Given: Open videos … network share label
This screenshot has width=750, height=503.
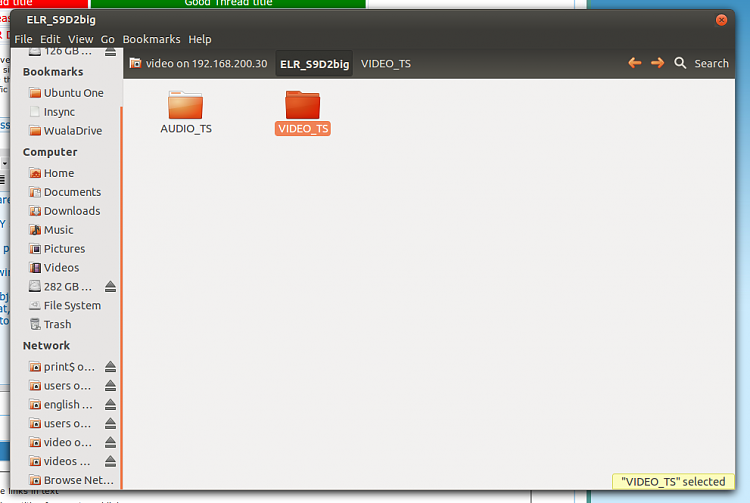Looking at the screenshot, I should (x=67, y=461).
